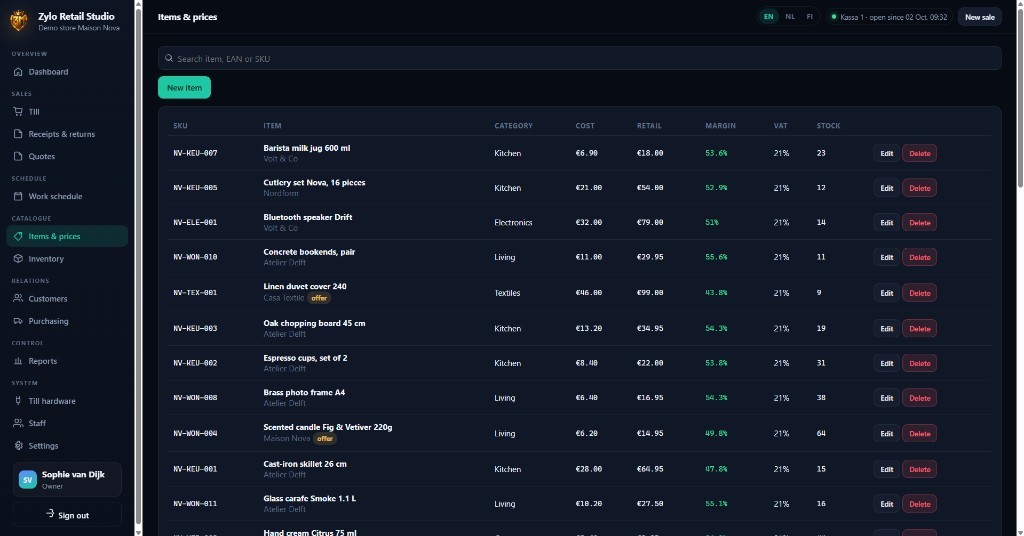Click the Inventory box icon
The image size is (1024, 536).
(x=18, y=259)
